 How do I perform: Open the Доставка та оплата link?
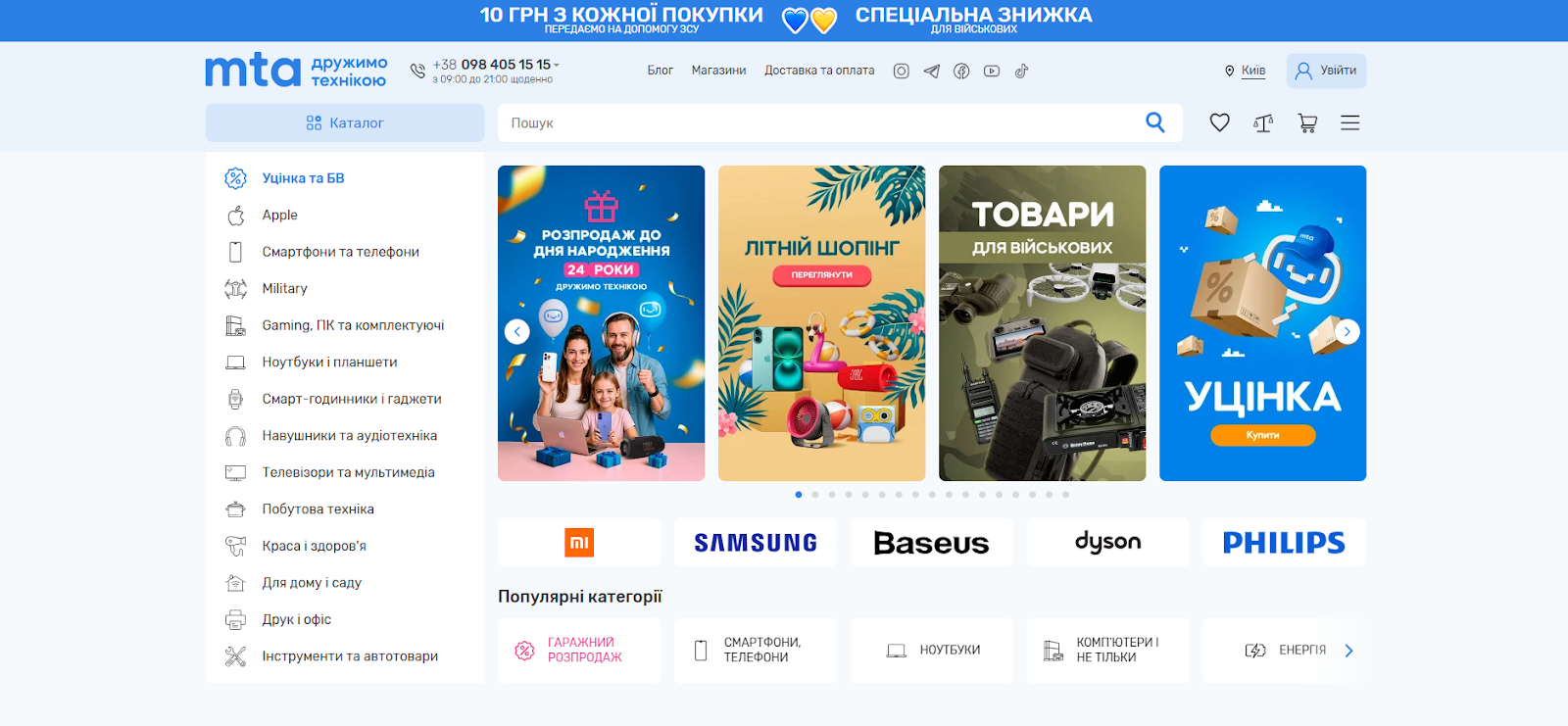click(x=819, y=71)
